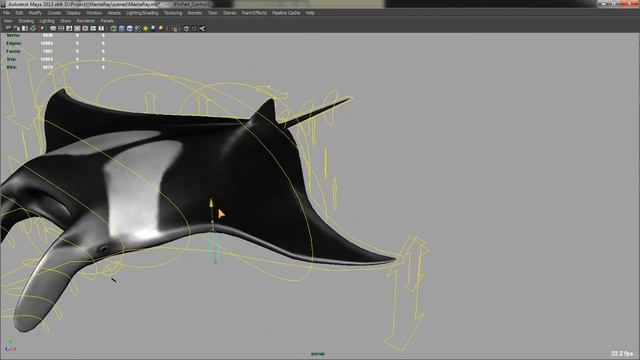Toggle the Resolution Gate icon
Viewport: 640px width, 360px height.
pos(69,29)
